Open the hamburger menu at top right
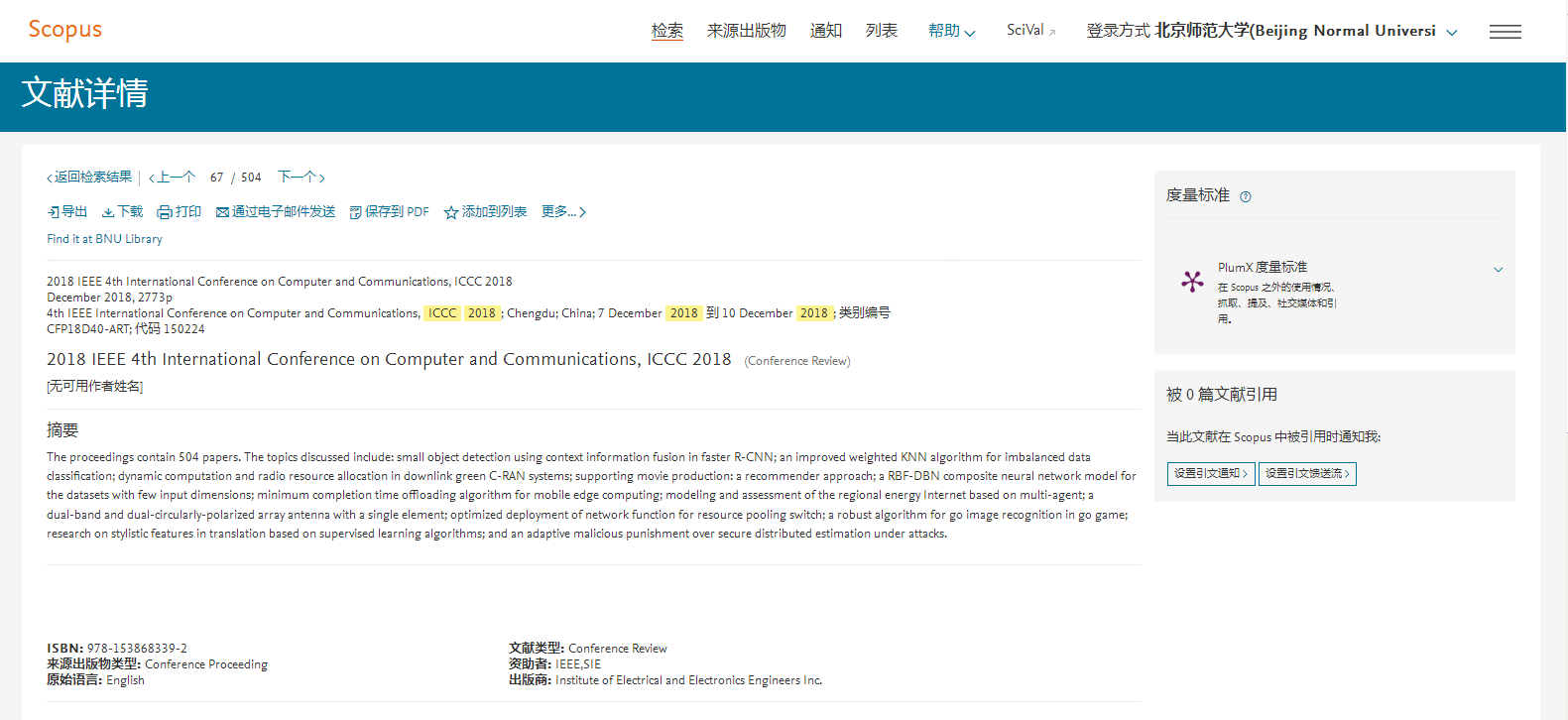 (1505, 32)
